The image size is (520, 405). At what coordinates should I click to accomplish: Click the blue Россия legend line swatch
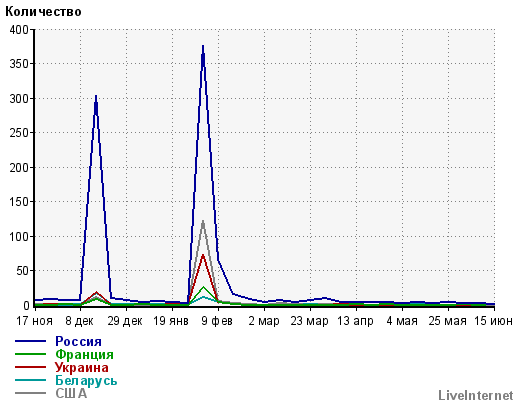(30, 341)
